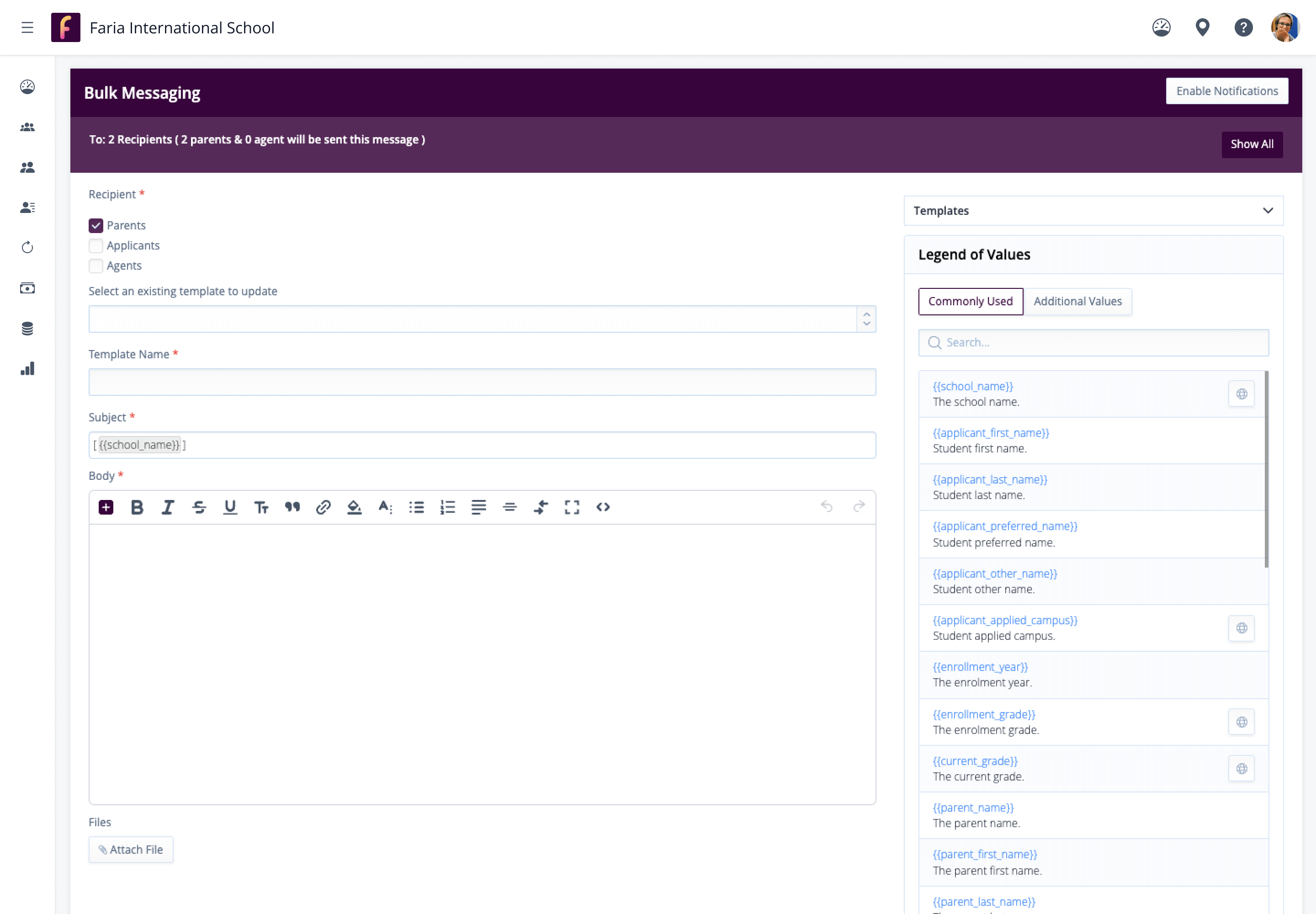The height and width of the screenshot is (914, 1316).
Task: Open the hamburger navigation menu
Action: (x=27, y=27)
